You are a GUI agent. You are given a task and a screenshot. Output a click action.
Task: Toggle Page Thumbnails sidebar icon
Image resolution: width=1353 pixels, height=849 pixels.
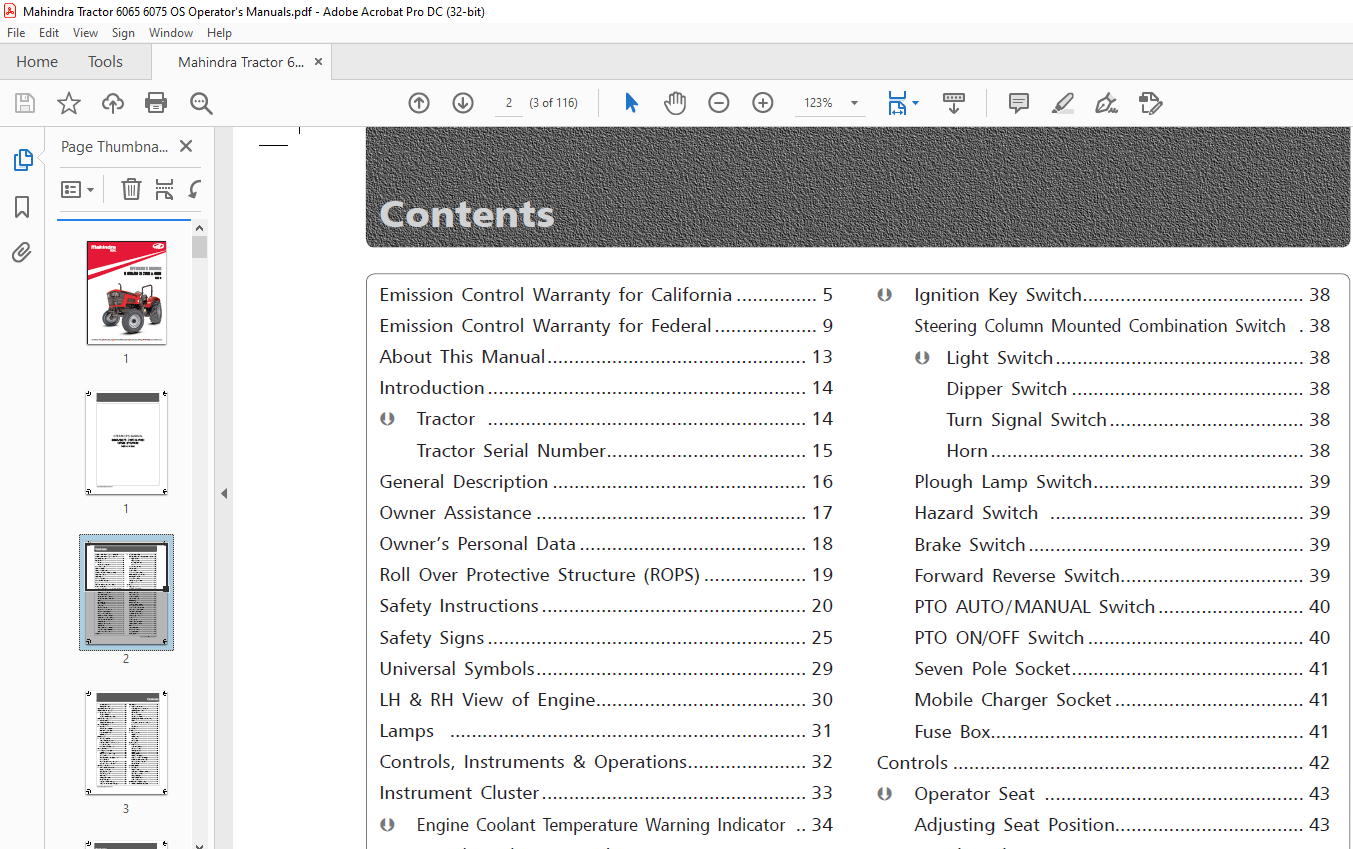(22, 160)
